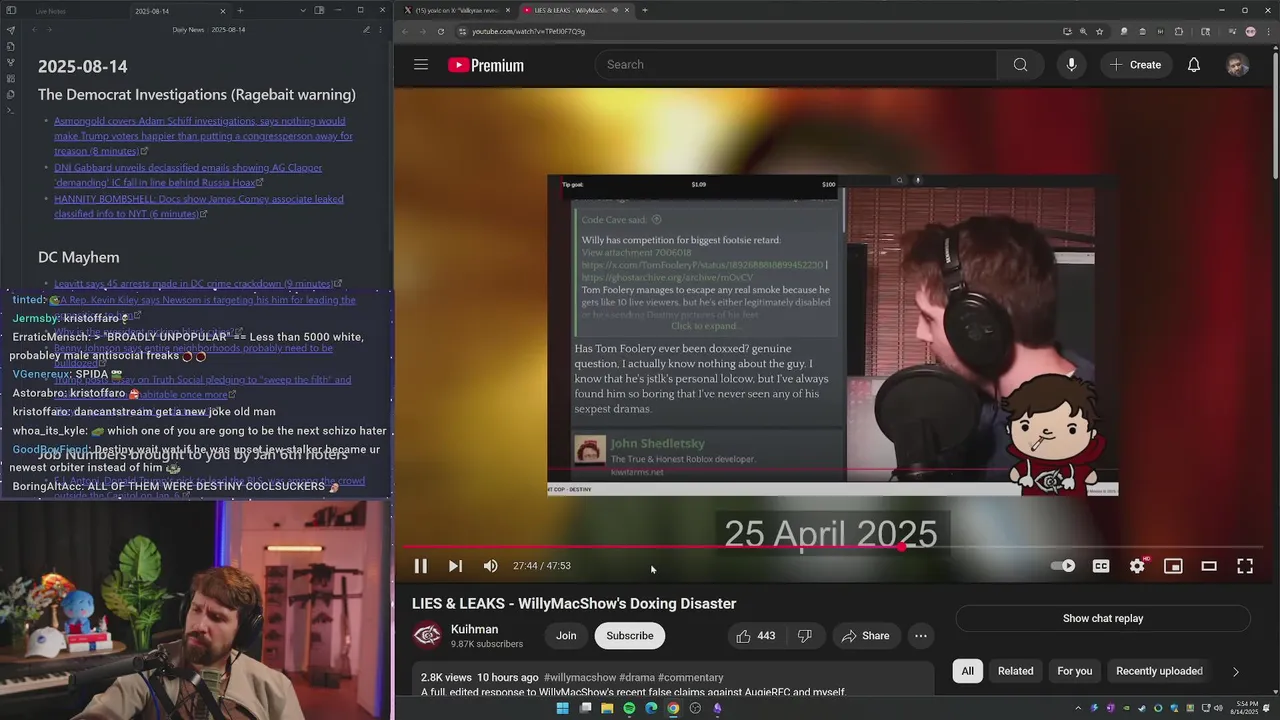Open note more options menu
The width and height of the screenshot is (1280, 720).
pyautogui.click(x=381, y=30)
